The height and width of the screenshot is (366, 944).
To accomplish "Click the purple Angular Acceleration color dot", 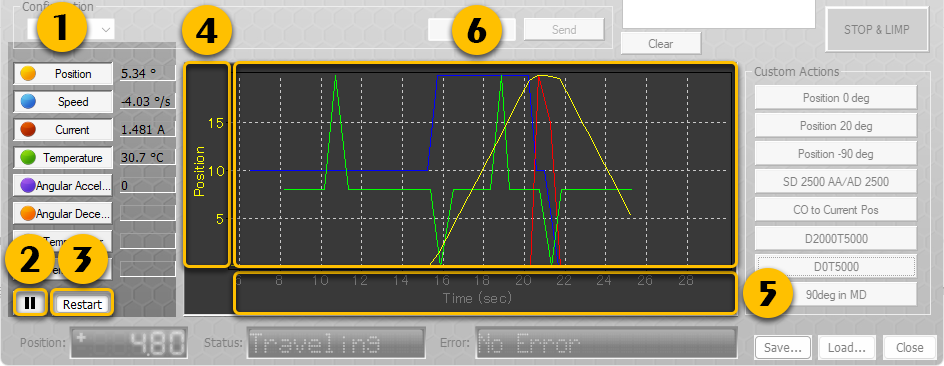I will (28, 186).
